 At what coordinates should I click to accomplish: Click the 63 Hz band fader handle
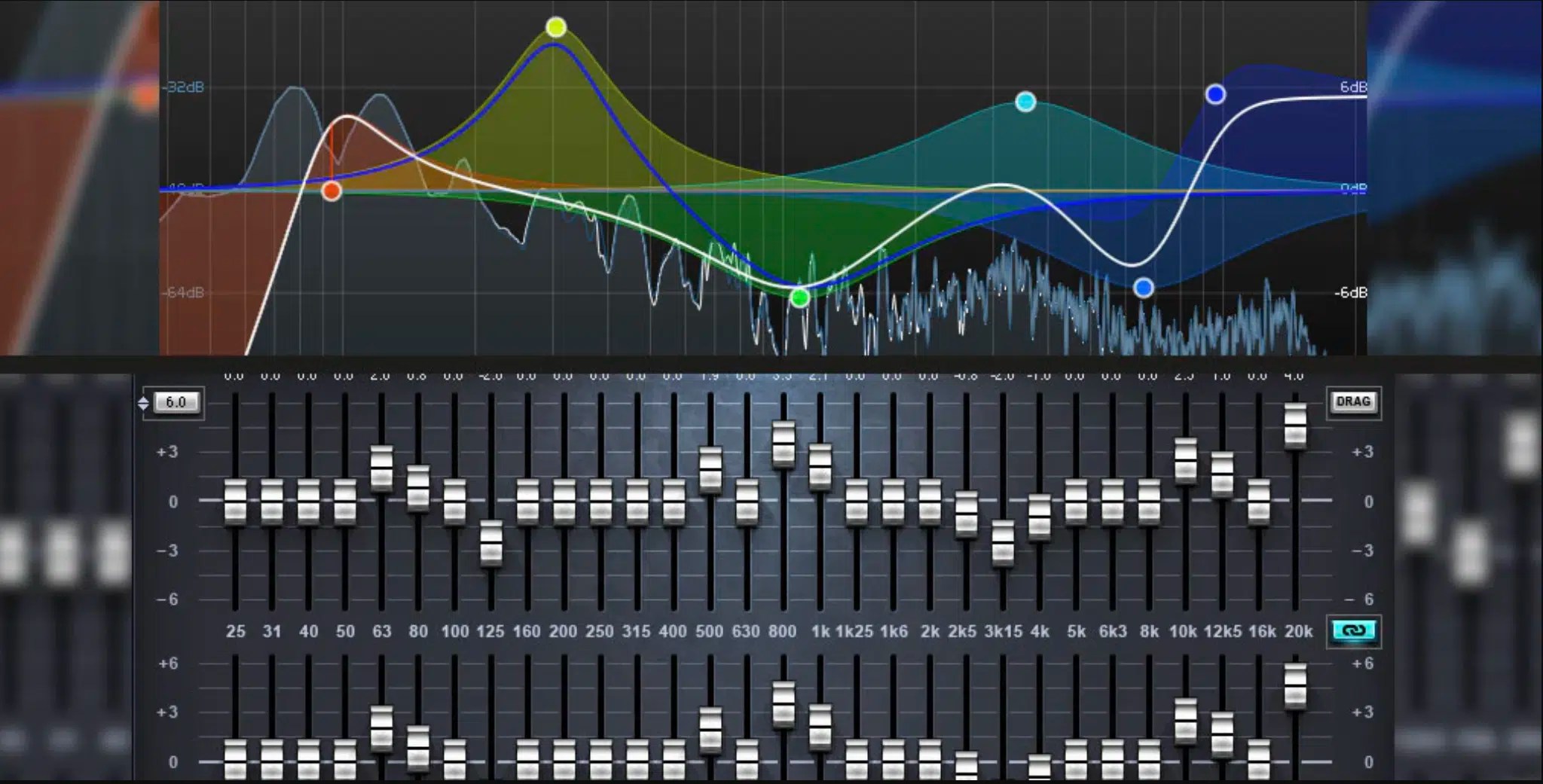[x=381, y=467]
